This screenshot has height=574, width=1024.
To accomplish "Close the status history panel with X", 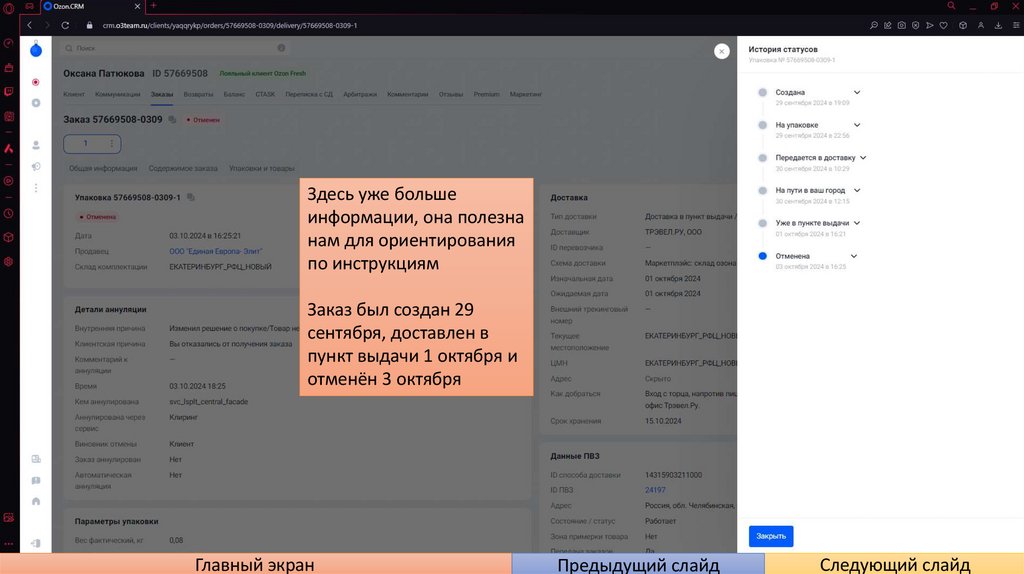I will coord(722,51).
